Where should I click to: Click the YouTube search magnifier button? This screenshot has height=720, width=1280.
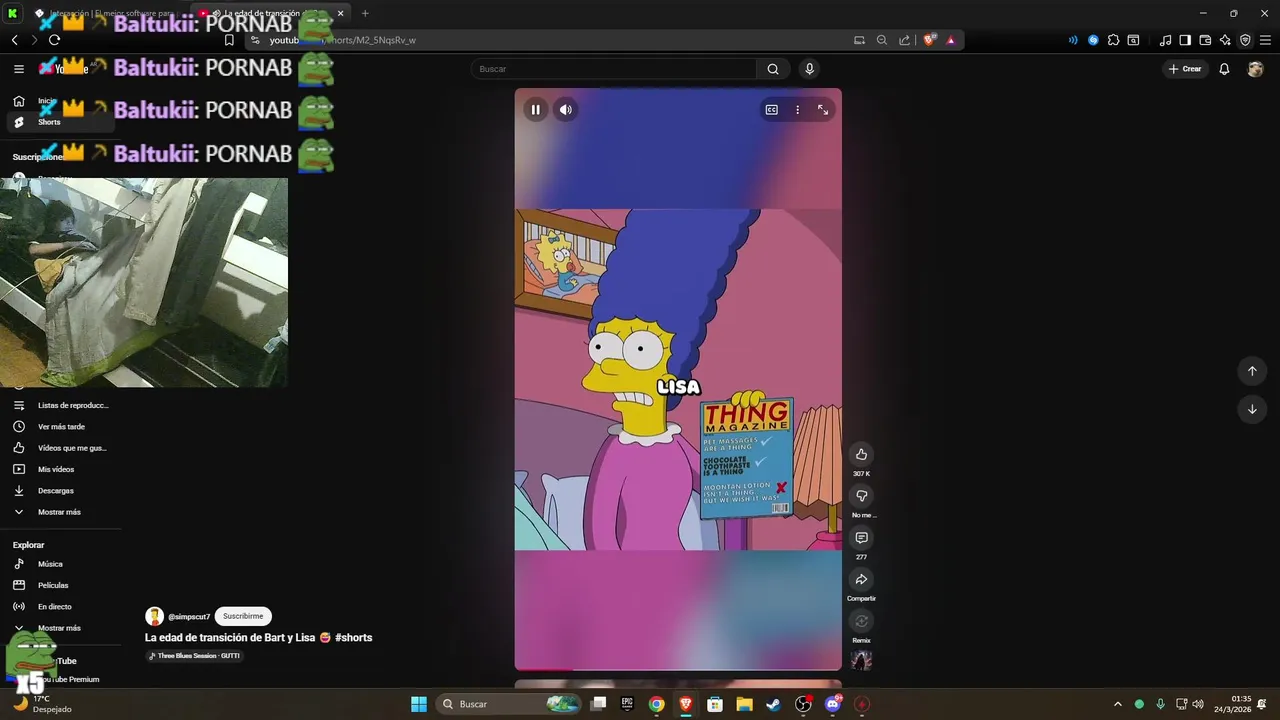pyautogui.click(x=773, y=69)
